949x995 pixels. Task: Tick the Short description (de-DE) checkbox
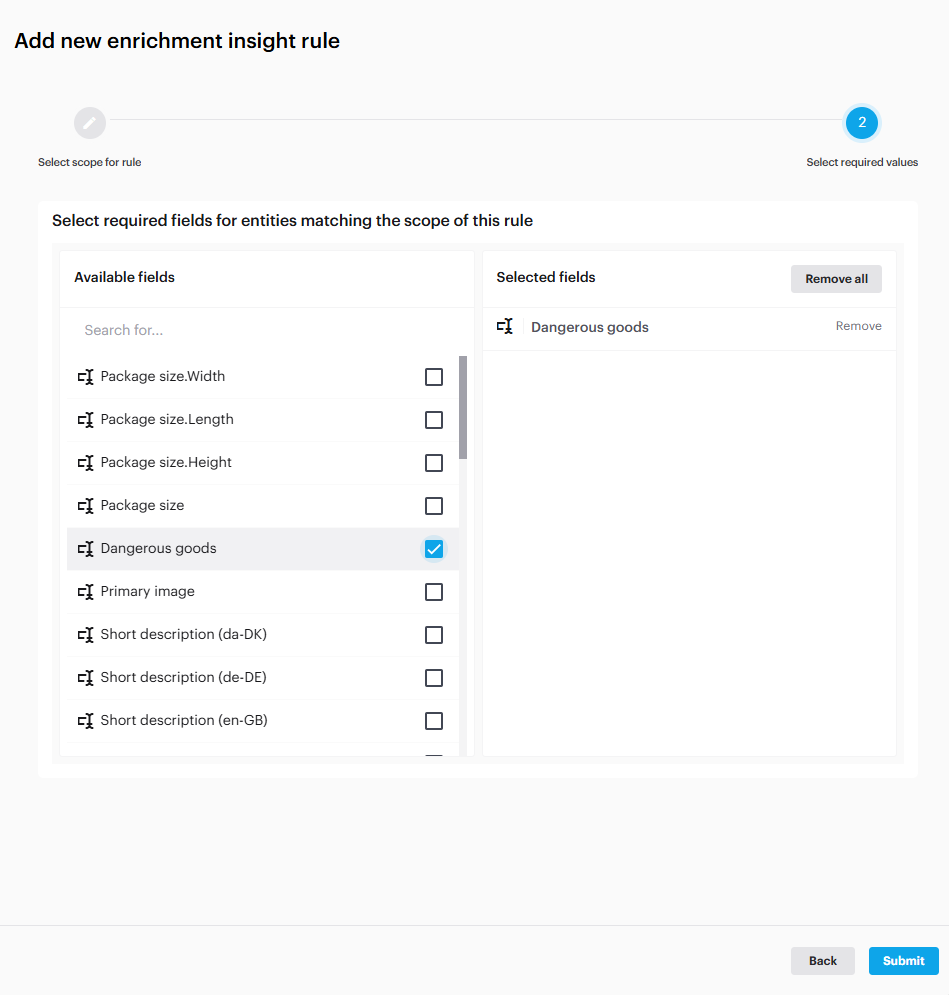coord(434,678)
